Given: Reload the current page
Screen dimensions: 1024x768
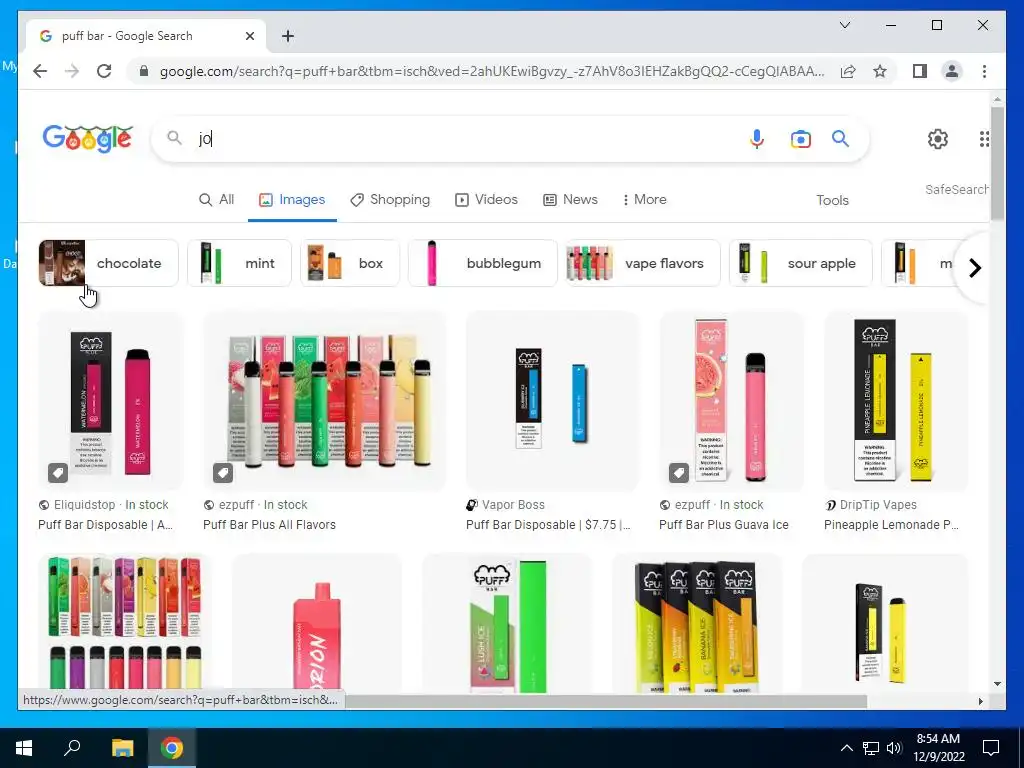Looking at the screenshot, I should (104, 71).
